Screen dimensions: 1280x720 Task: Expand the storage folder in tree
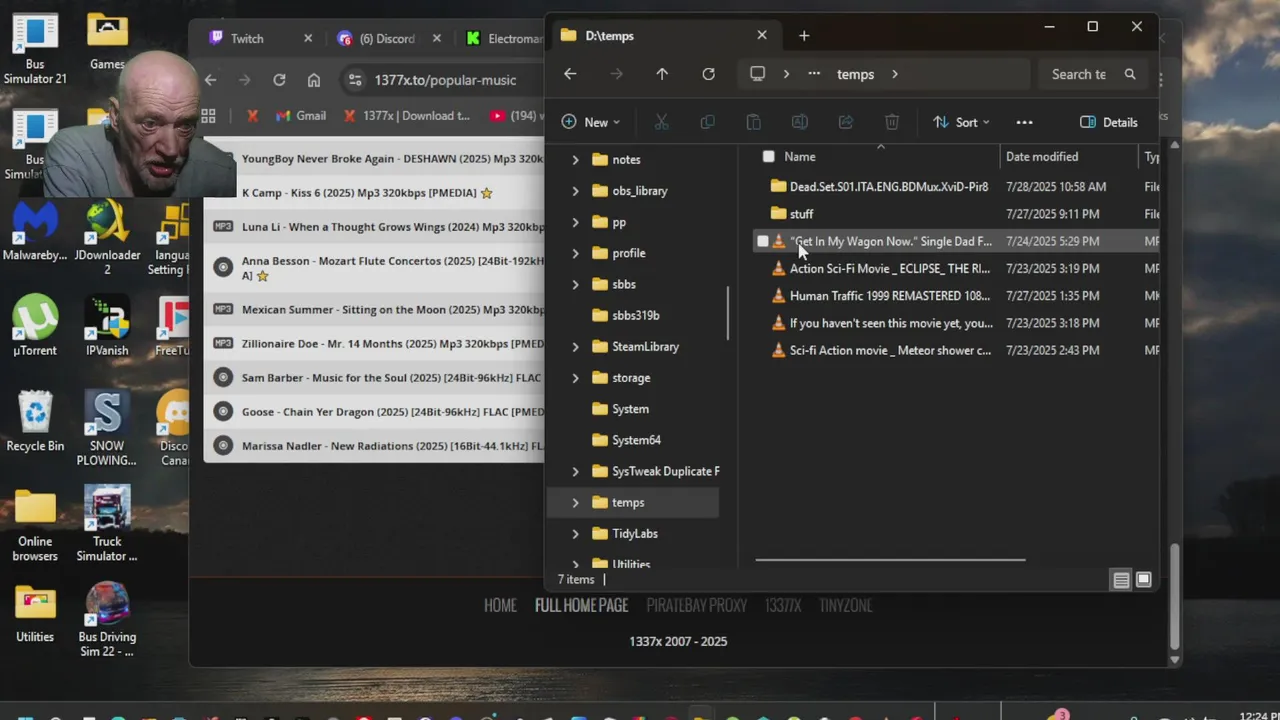[575, 378]
